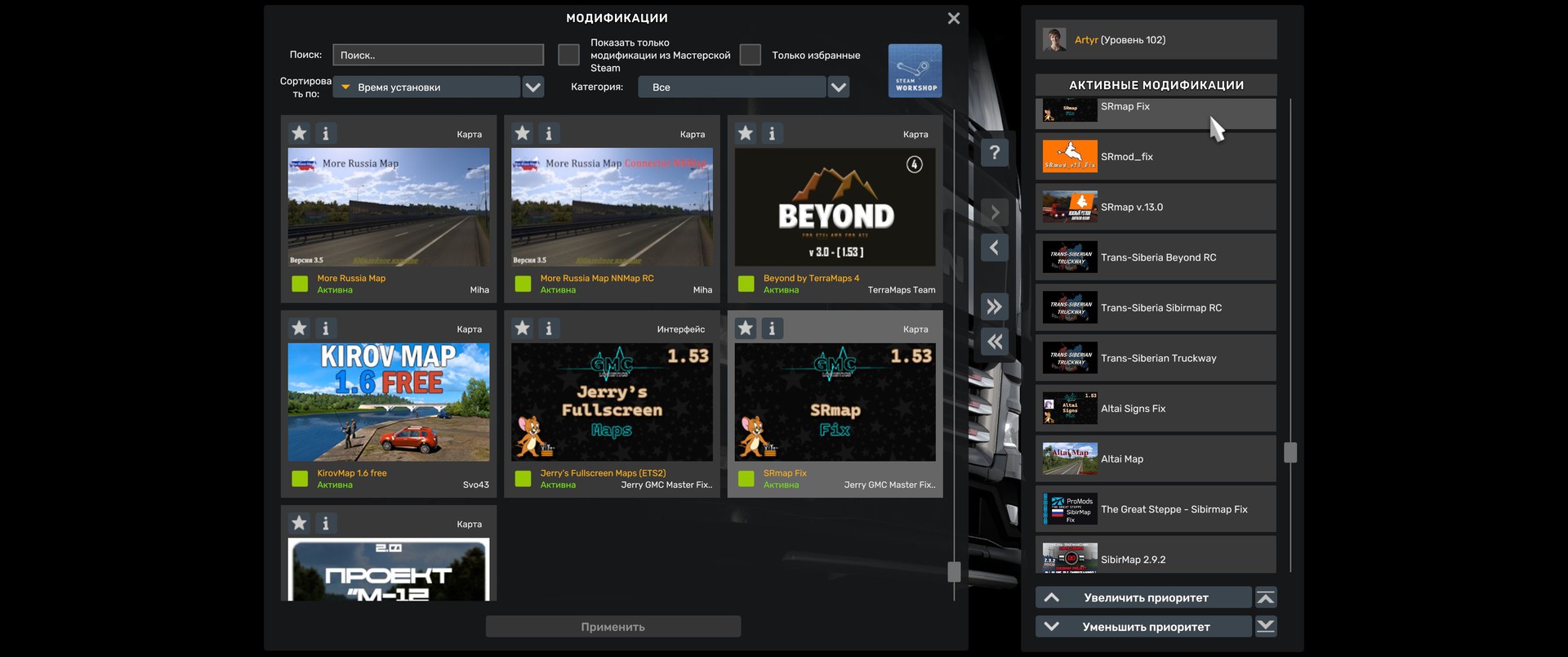Enable show only Steam Workshop mods checkbox

(x=568, y=55)
